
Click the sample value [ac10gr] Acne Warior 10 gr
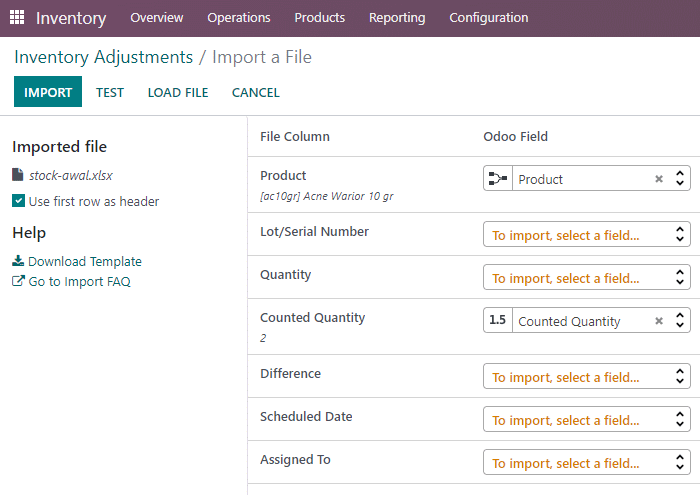[x=327, y=196]
